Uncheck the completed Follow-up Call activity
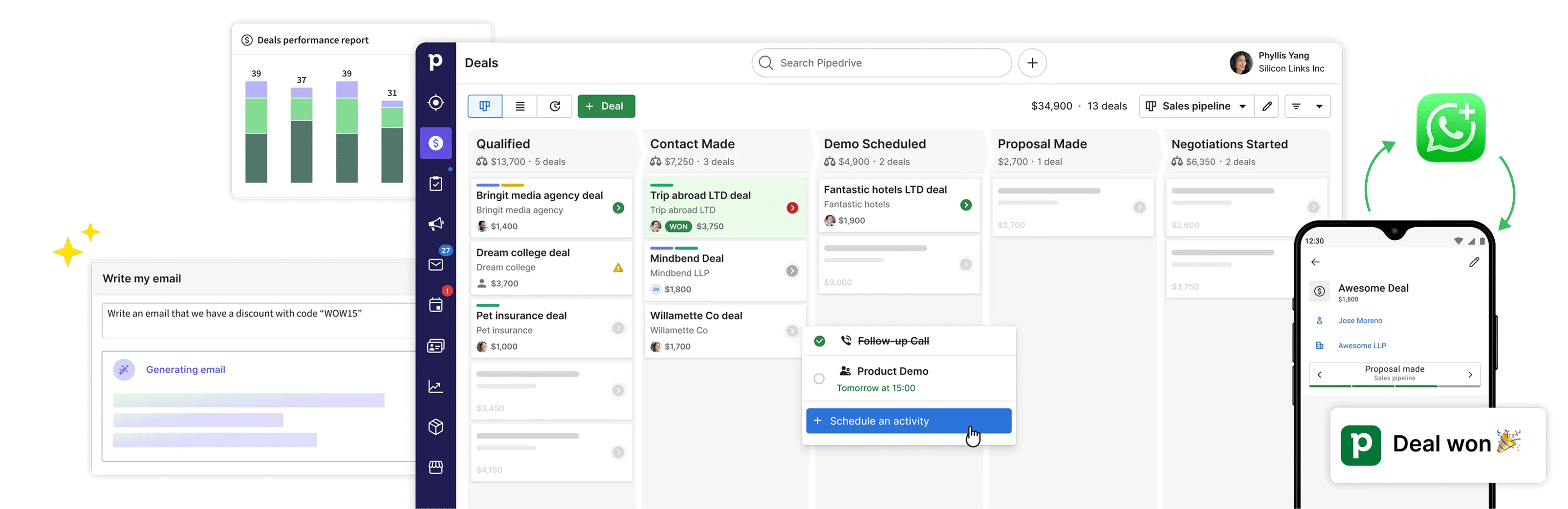 (x=819, y=341)
